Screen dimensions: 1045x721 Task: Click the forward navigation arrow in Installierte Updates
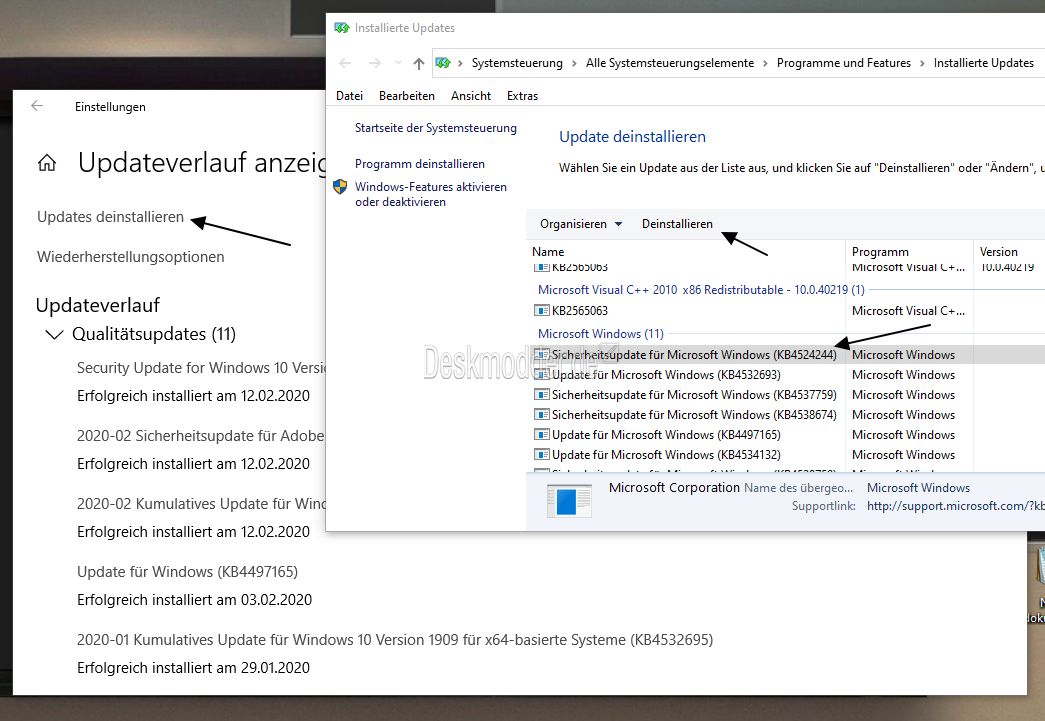click(x=375, y=63)
